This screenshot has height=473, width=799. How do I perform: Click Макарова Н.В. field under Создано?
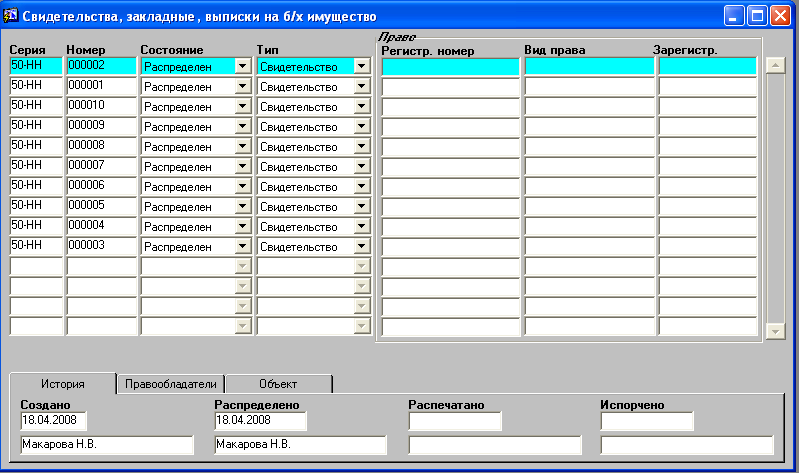pyautogui.click(x=107, y=445)
